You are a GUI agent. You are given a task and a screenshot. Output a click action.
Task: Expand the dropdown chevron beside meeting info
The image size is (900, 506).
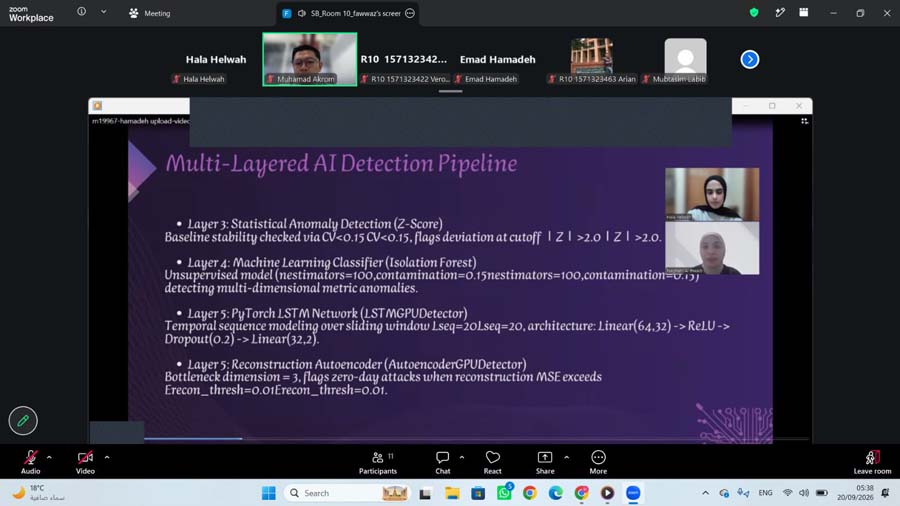tap(103, 11)
